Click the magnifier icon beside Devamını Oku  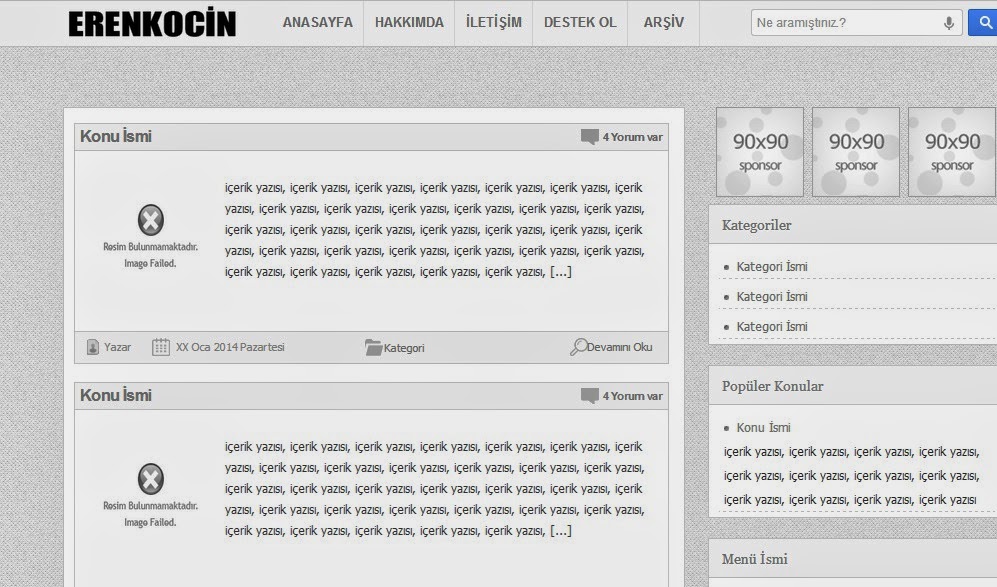[x=578, y=347]
